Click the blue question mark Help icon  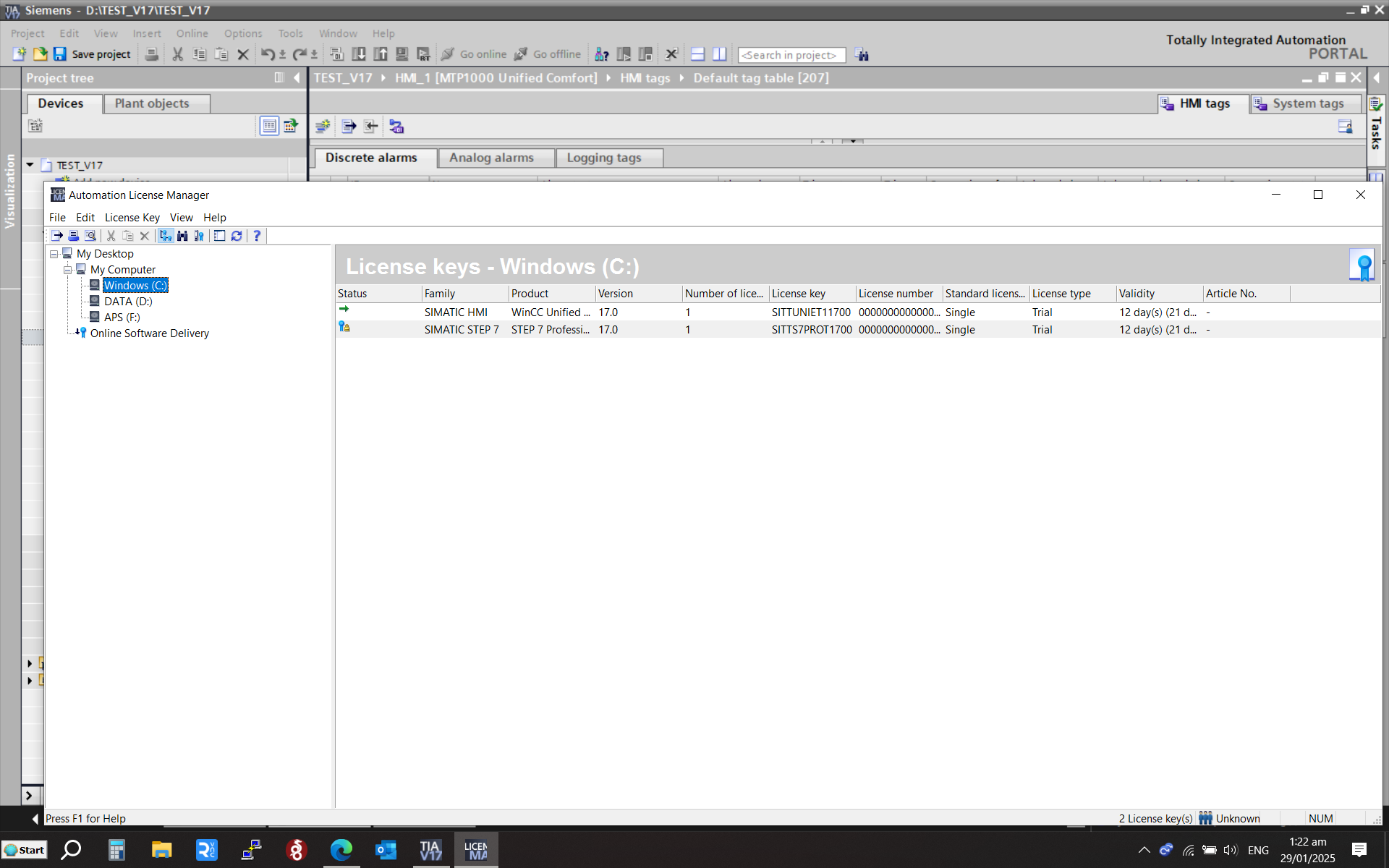[x=257, y=236]
